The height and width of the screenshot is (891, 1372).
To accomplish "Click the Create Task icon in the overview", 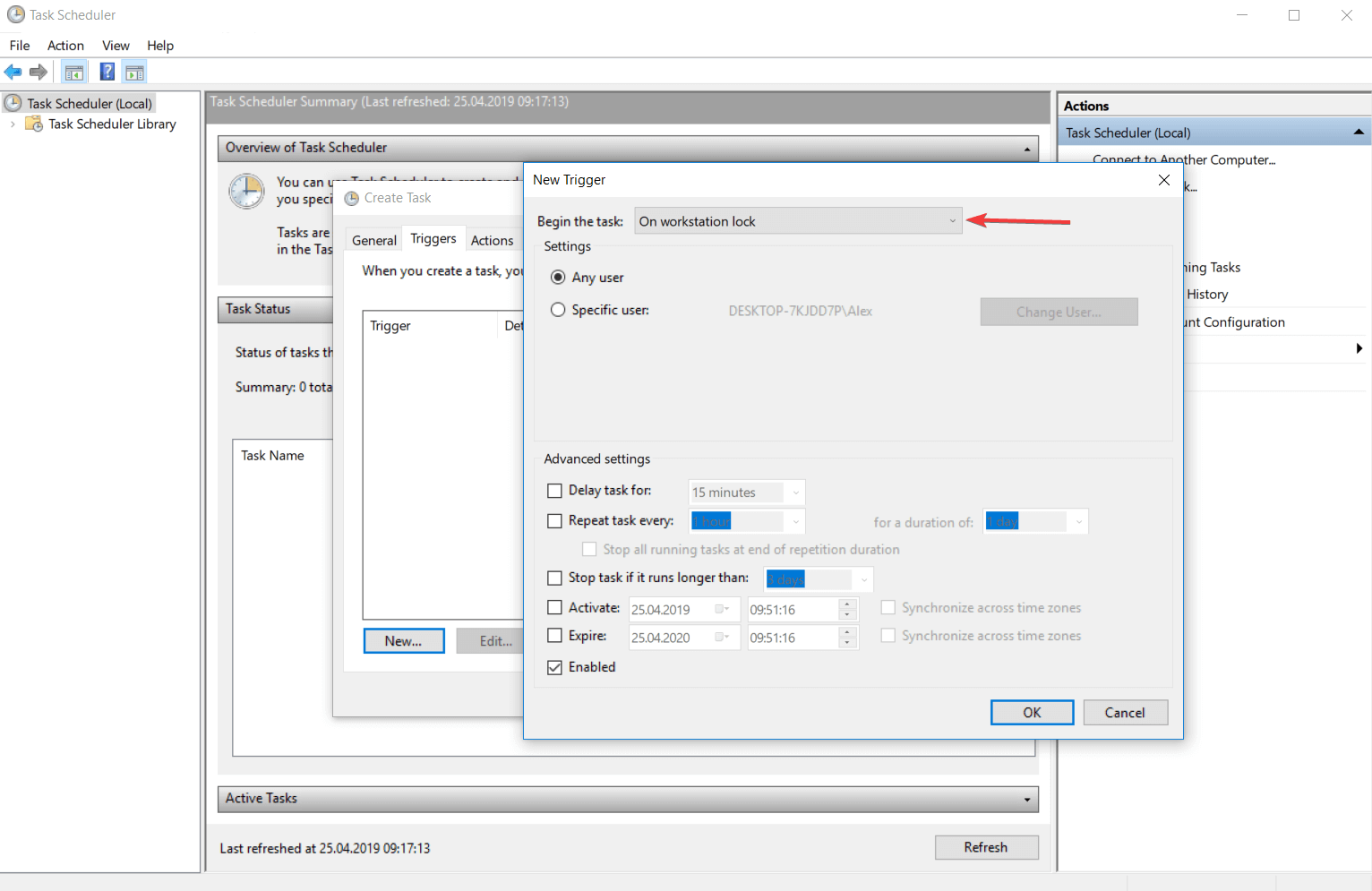I will click(x=351, y=198).
